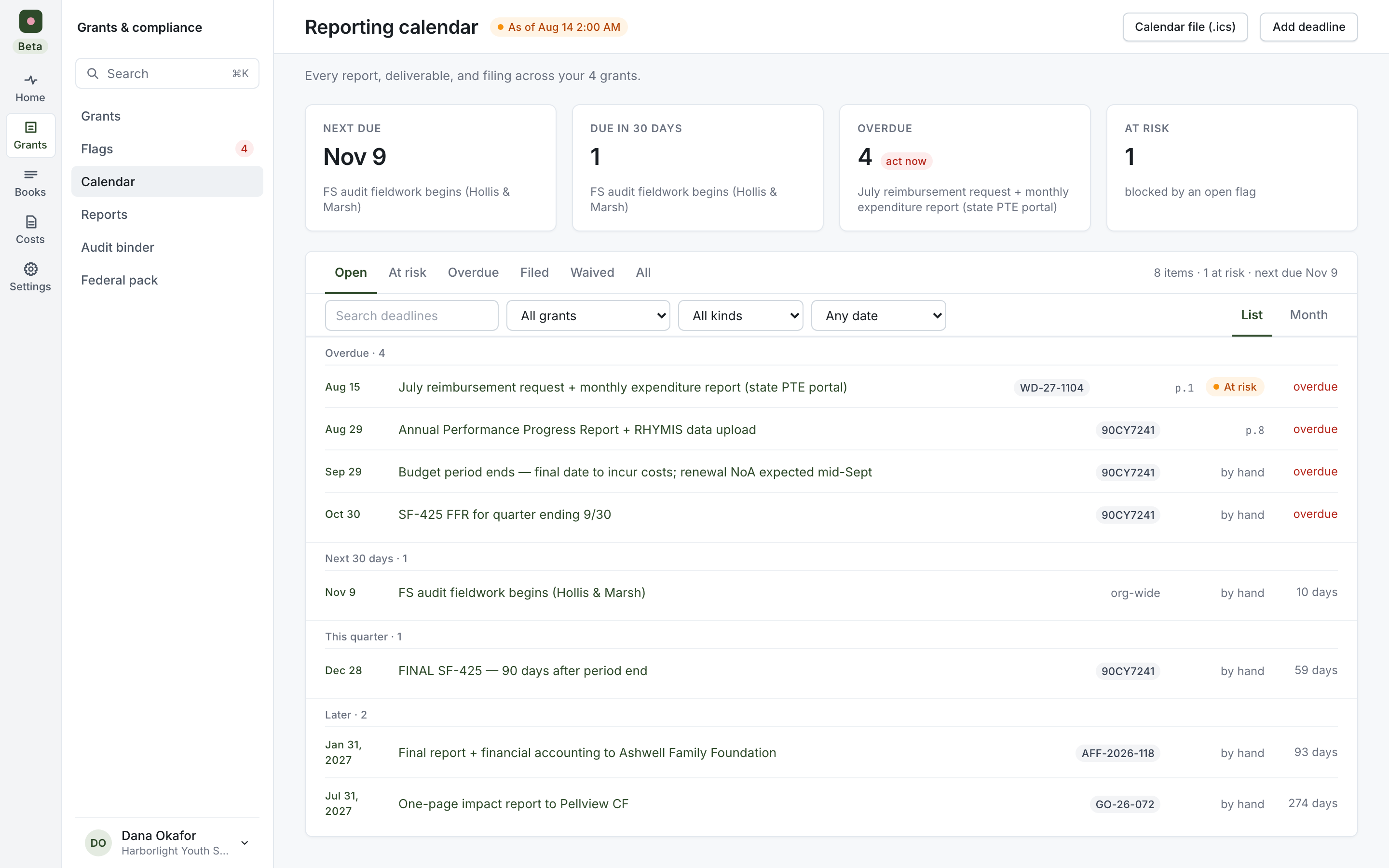Open the Grants sidebar list item
Image resolution: width=1389 pixels, height=868 pixels.
click(167, 116)
